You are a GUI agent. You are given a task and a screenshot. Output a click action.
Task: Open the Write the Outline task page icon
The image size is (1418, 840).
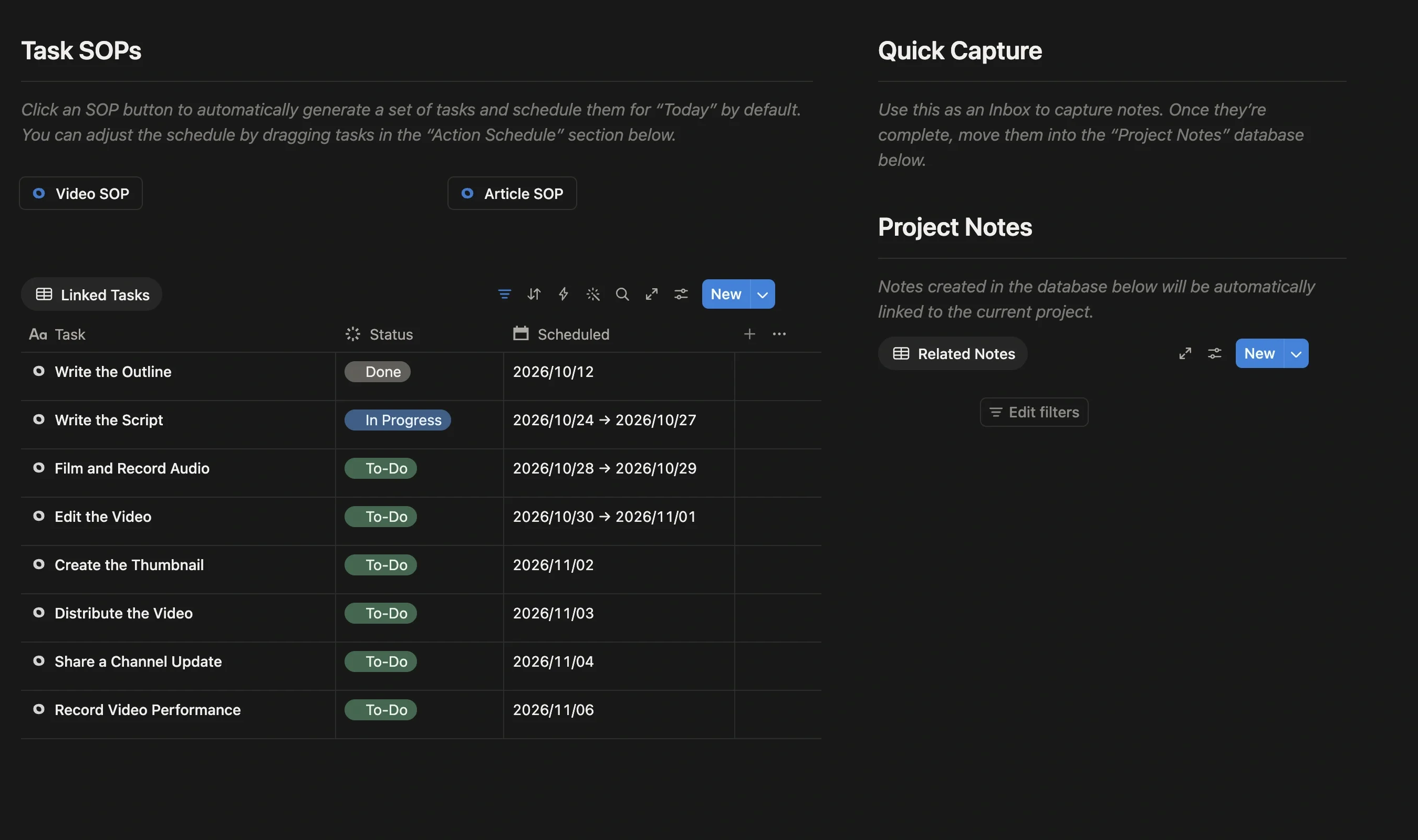pos(39,371)
